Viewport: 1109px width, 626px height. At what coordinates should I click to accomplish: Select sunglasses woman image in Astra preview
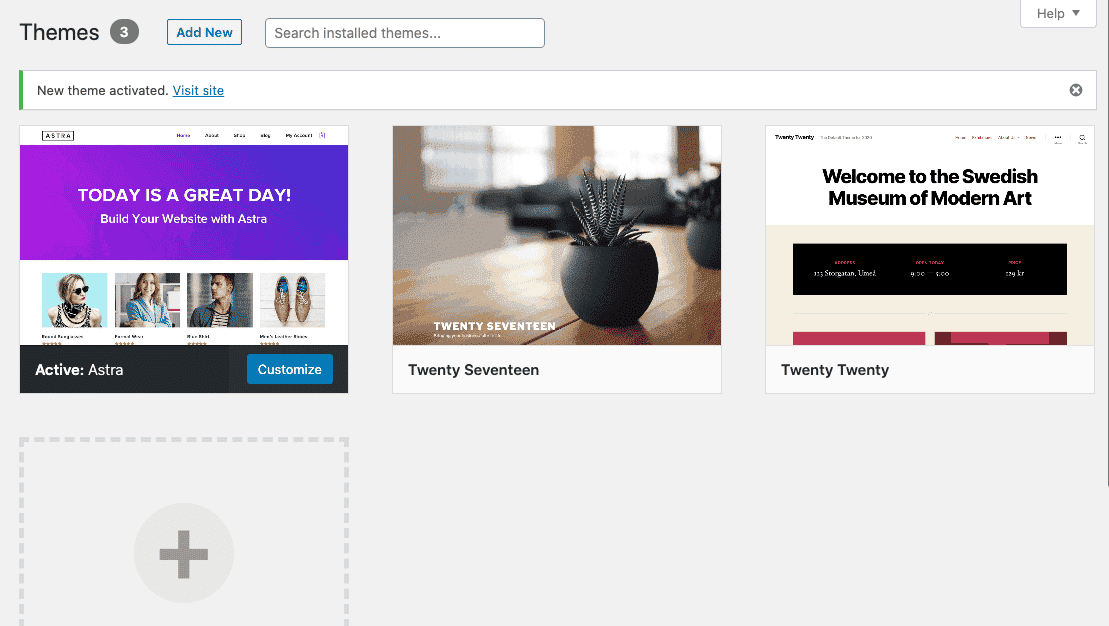coord(74,300)
